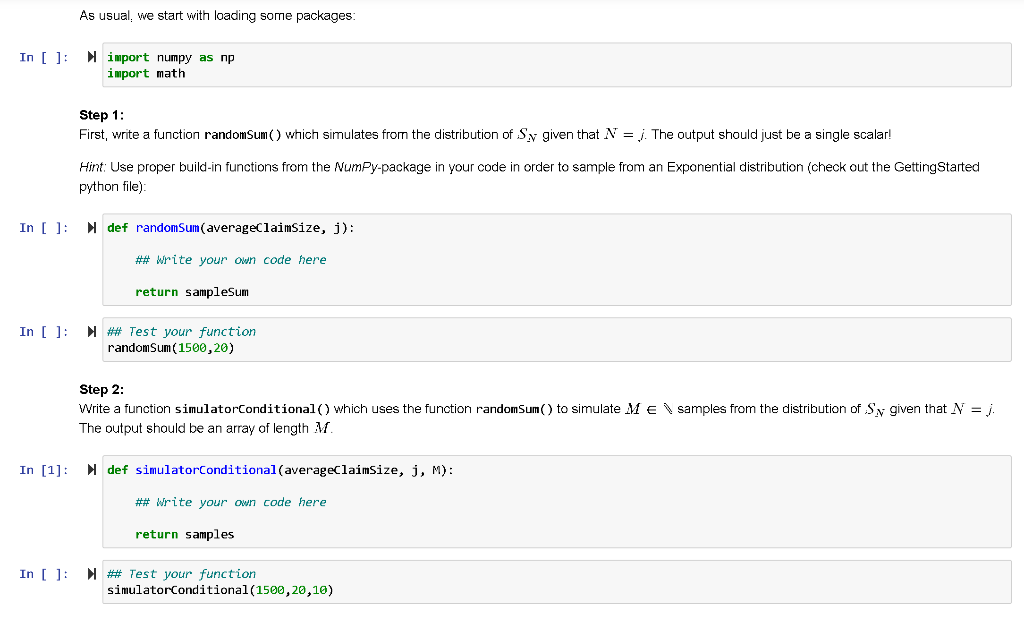The image size is (1024, 623).
Task: Click inside the import numpy code cell
Action: (x=556, y=65)
